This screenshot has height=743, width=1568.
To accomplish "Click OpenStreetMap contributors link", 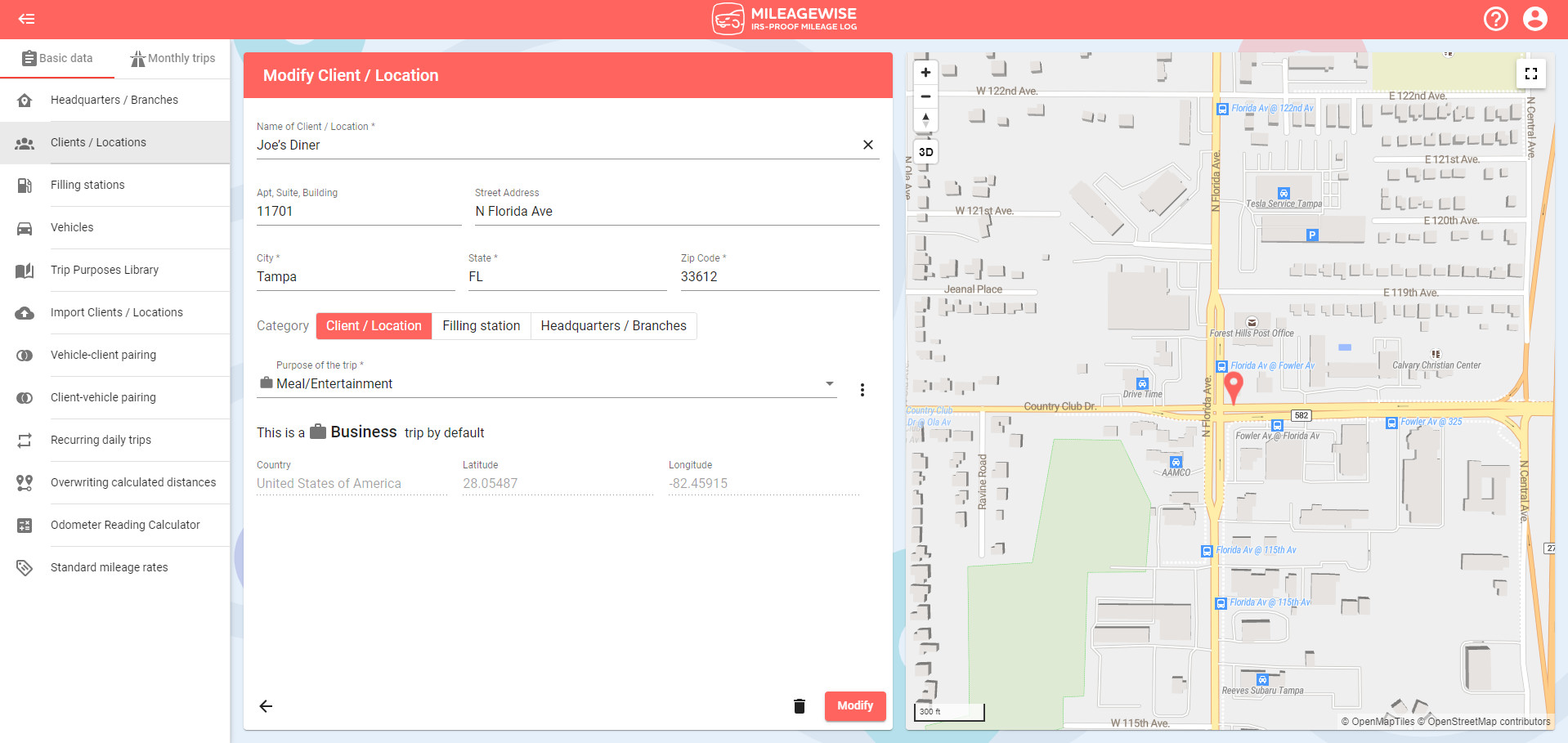I will click(x=1484, y=722).
